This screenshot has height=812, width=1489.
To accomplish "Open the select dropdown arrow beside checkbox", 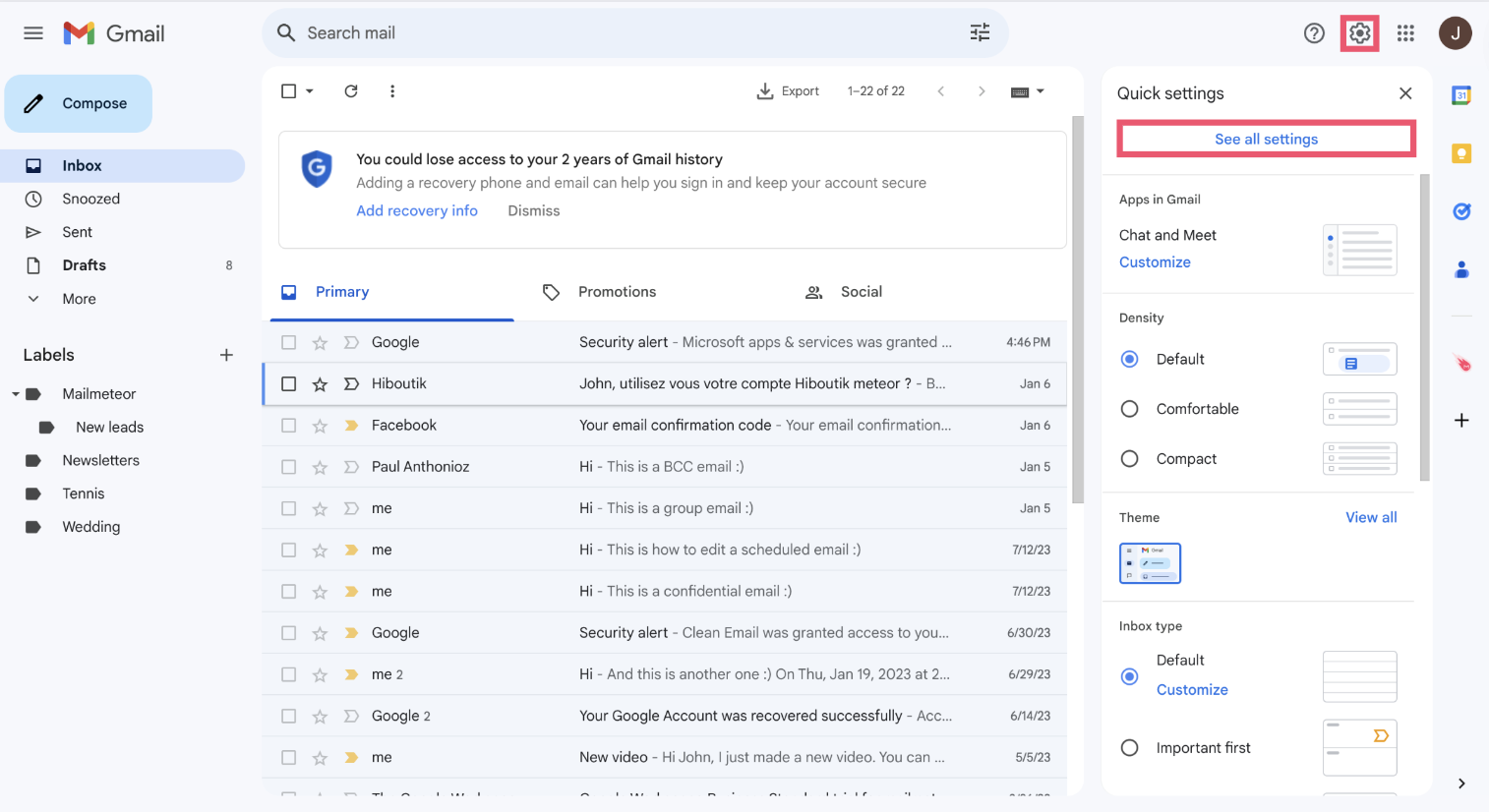I will [310, 91].
